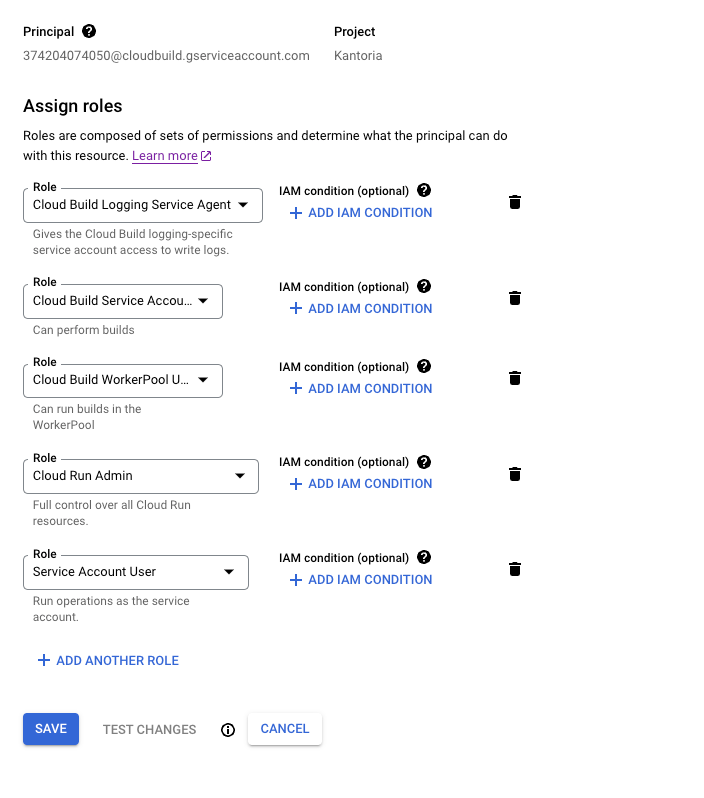Viewport: 704px width, 798px height.
Task: Show help for Cloud Run Admin IAM condition
Action: tap(424, 462)
